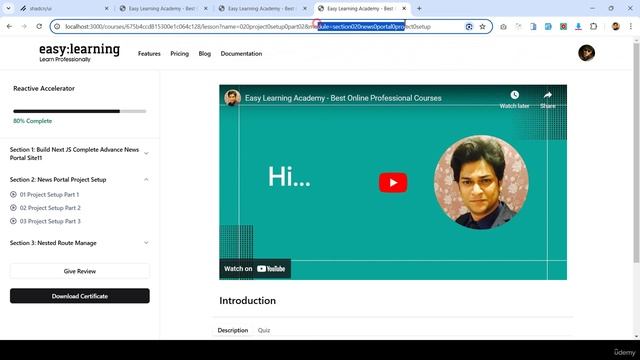Viewport: 640px width, 360px height.
Task: Click the easy:learning logo
Action: tap(79, 53)
